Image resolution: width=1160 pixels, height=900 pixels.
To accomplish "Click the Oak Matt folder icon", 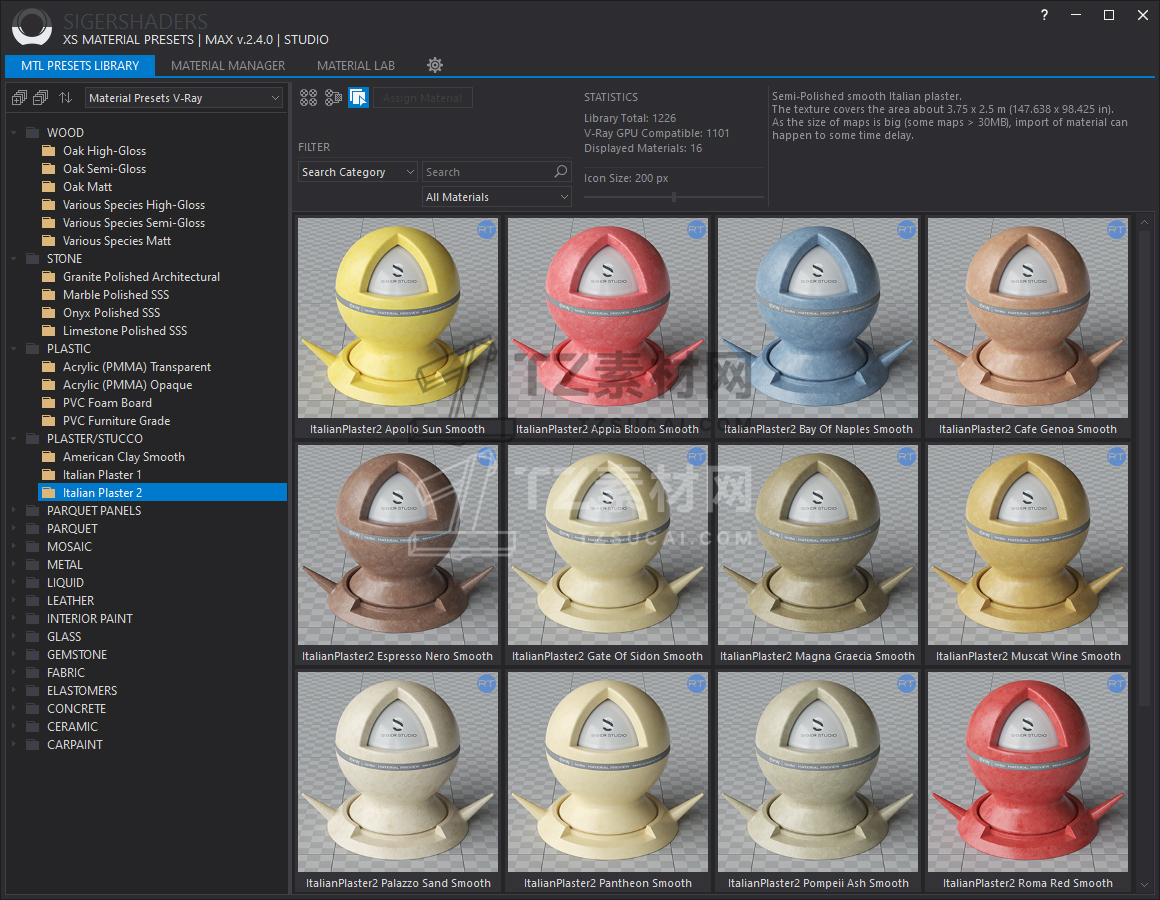I will click(x=49, y=186).
